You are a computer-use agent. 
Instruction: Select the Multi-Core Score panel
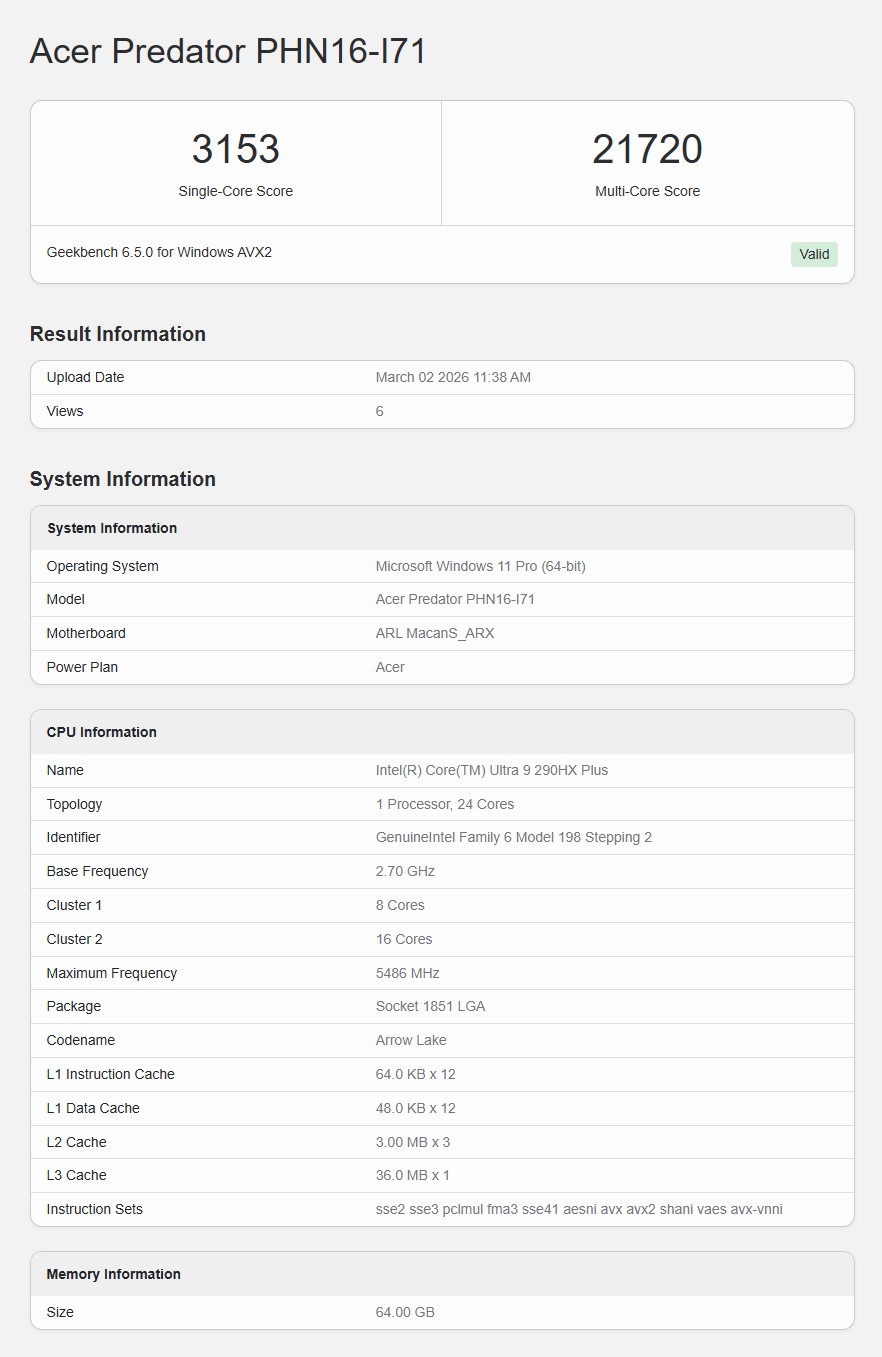click(x=648, y=162)
